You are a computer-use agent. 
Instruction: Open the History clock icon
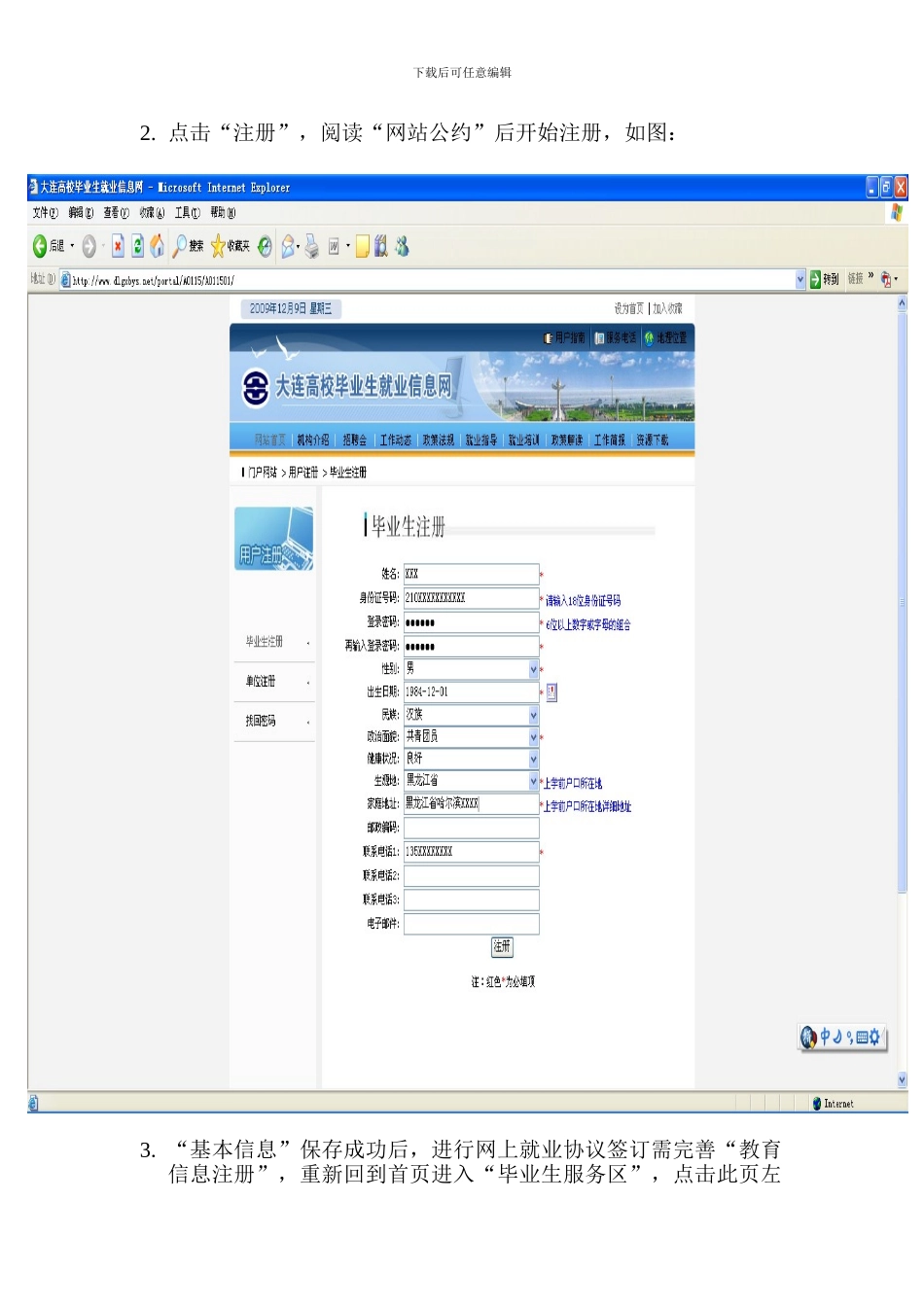click(265, 246)
